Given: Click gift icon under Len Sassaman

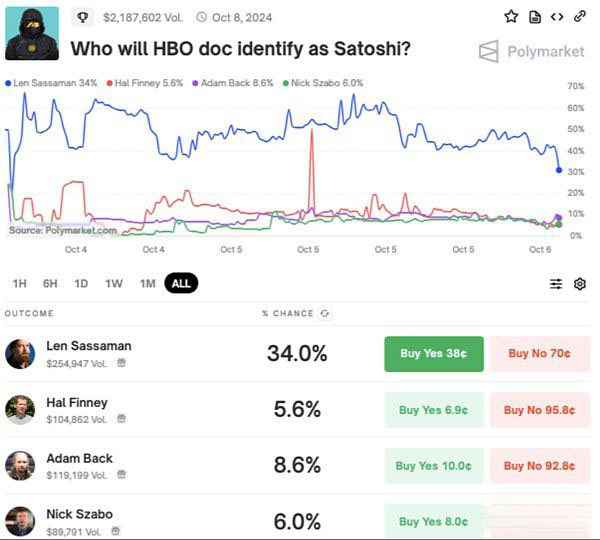Looking at the screenshot, I should pos(121,363).
